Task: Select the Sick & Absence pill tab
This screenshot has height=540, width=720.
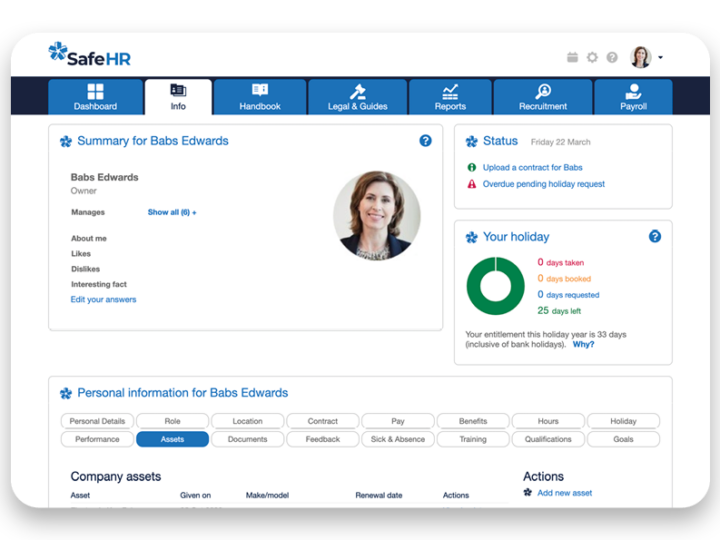Action: (398, 439)
